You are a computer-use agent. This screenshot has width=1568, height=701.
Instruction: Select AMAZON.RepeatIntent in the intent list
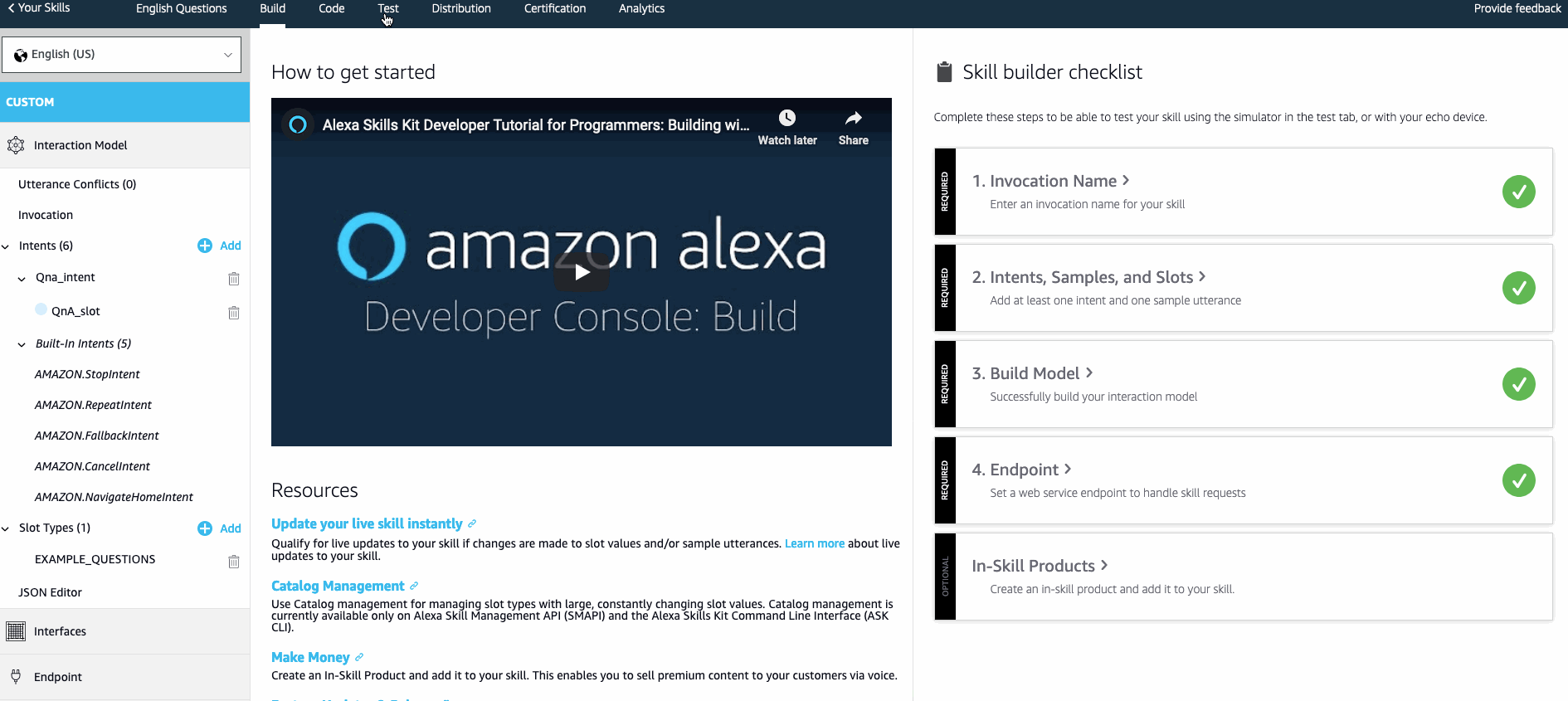click(x=93, y=405)
